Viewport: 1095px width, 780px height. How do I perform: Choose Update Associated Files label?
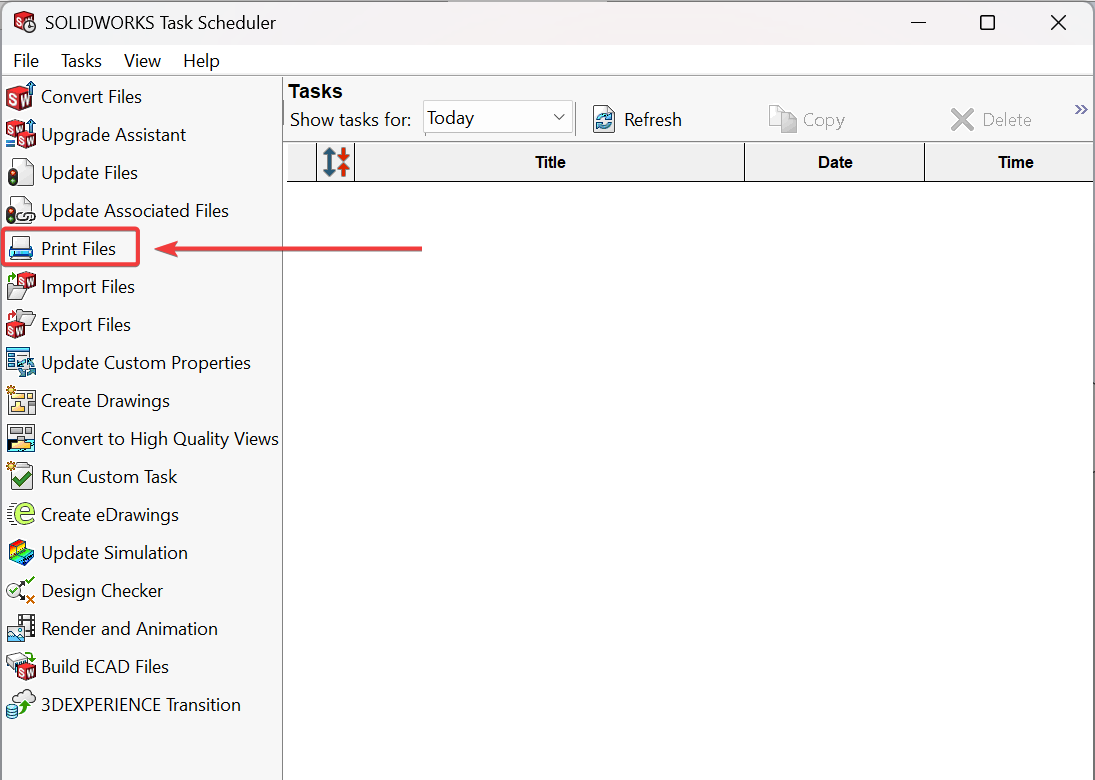click(135, 210)
